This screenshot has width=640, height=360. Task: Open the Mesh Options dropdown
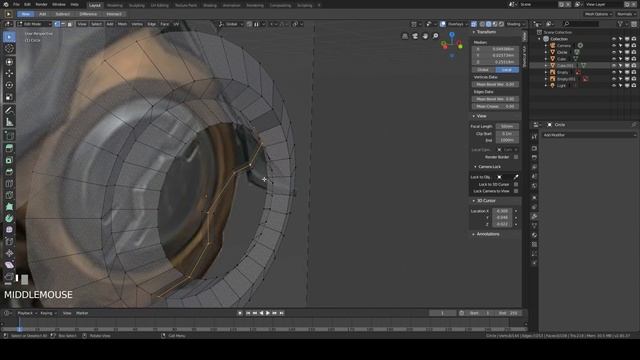598,14
